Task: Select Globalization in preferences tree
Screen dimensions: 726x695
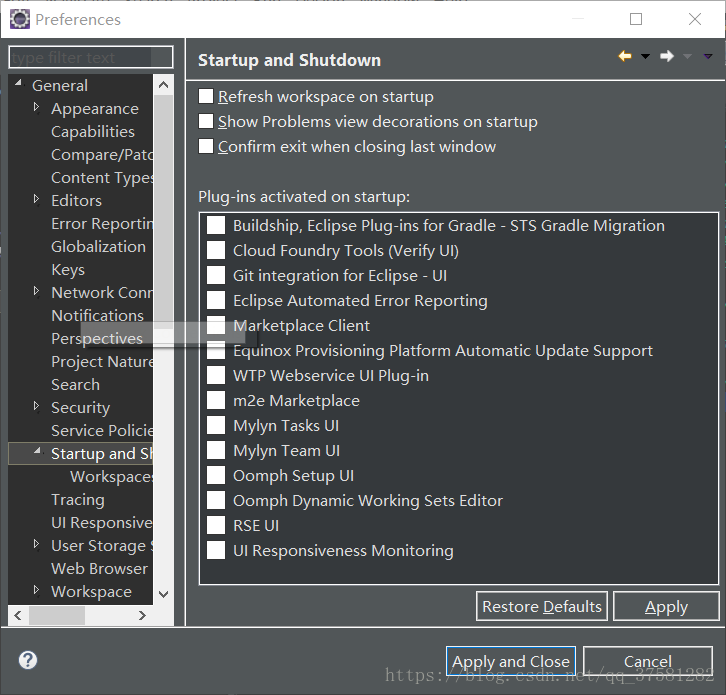Action: click(98, 247)
